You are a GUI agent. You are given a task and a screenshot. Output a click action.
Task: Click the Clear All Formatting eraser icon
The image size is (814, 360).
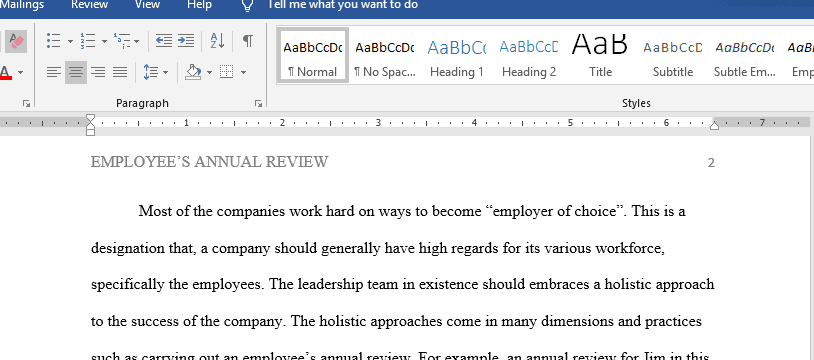coord(17,41)
